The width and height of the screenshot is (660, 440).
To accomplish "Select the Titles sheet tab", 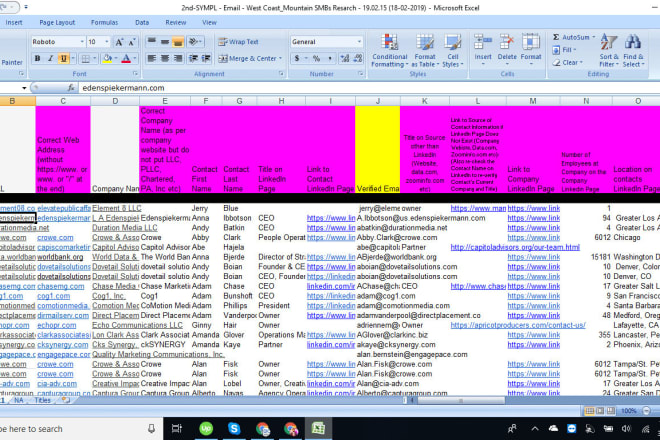I will click(43, 400).
